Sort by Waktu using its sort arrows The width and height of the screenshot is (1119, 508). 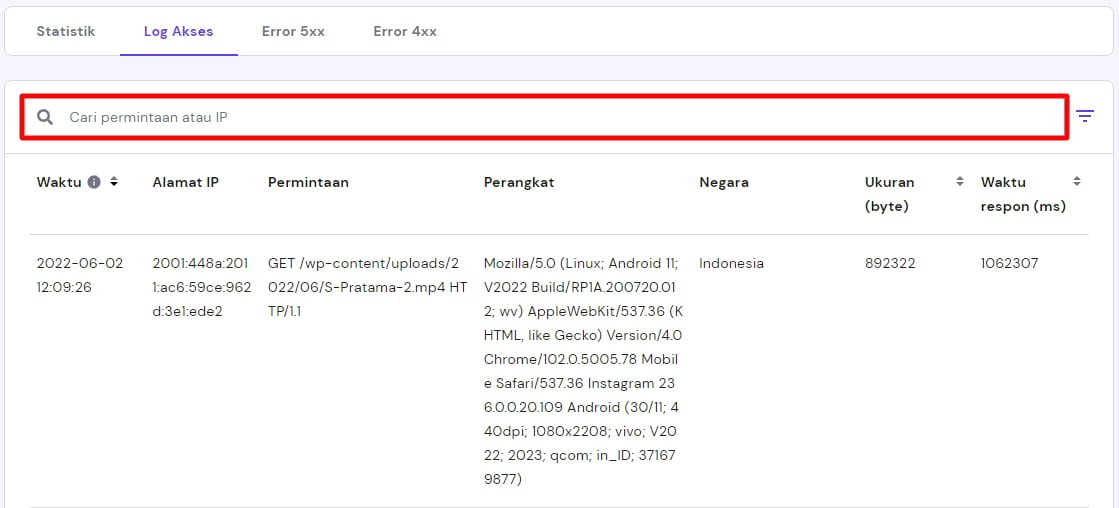[114, 182]
